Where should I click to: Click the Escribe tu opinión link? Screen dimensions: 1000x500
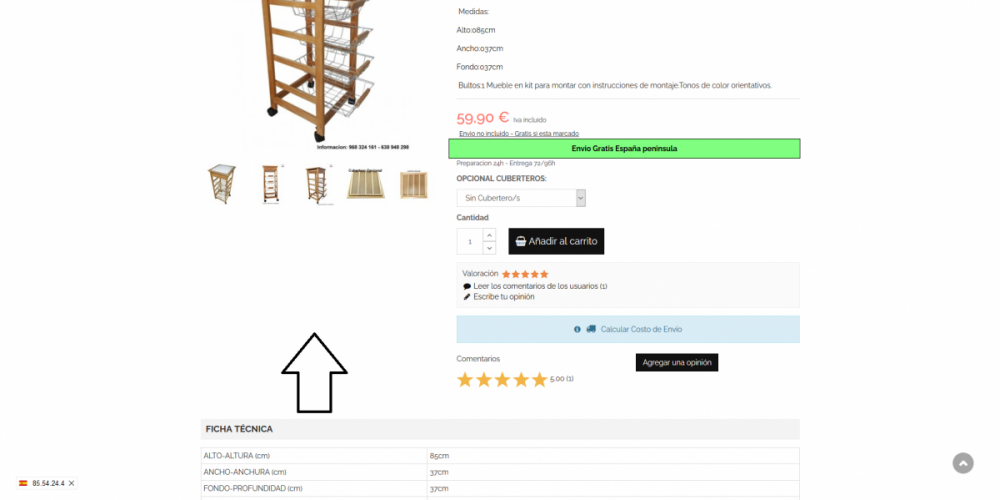[504, 297]
